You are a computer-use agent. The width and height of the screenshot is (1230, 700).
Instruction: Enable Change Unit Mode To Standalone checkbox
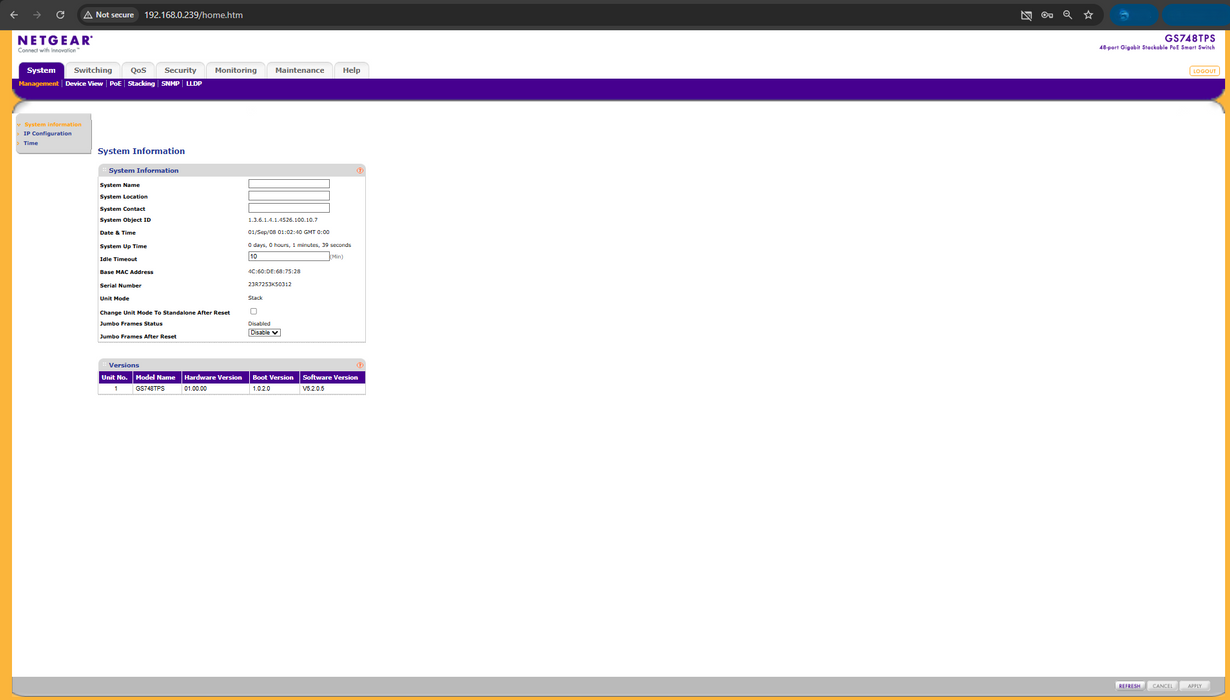click(253, 311)
